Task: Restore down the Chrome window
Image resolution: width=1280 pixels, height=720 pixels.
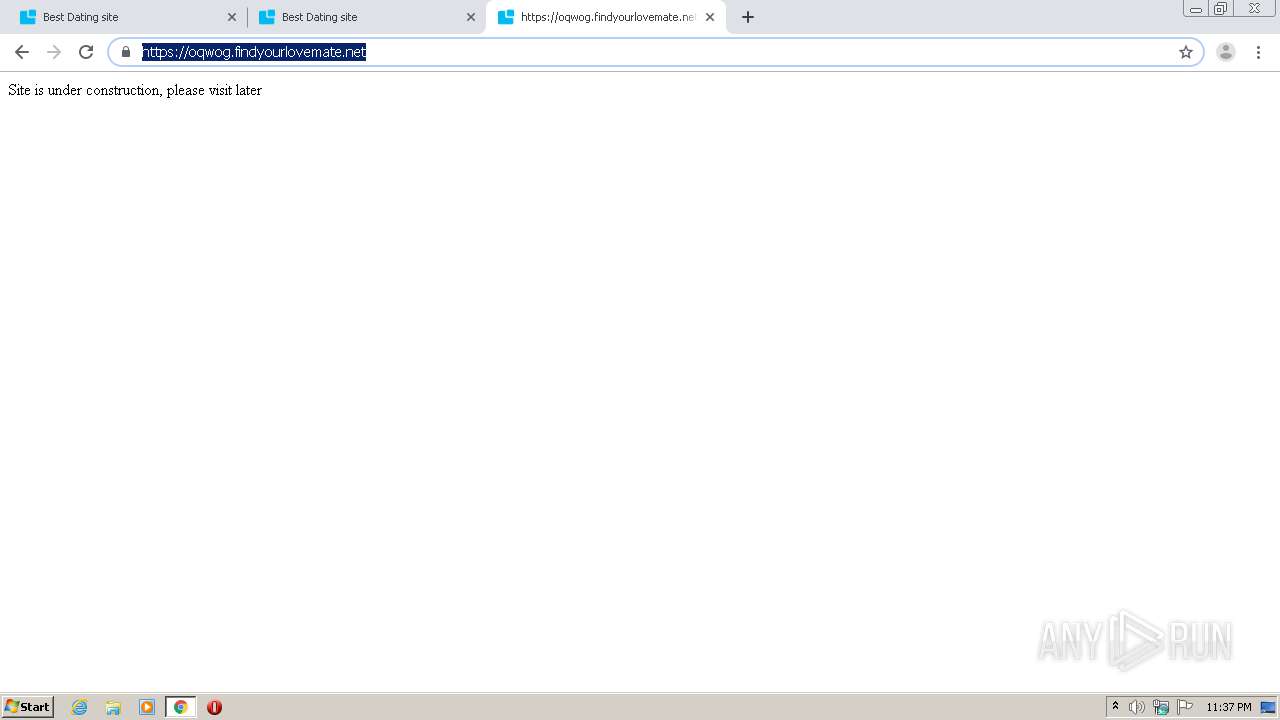Action: (x=1221, y=9)
